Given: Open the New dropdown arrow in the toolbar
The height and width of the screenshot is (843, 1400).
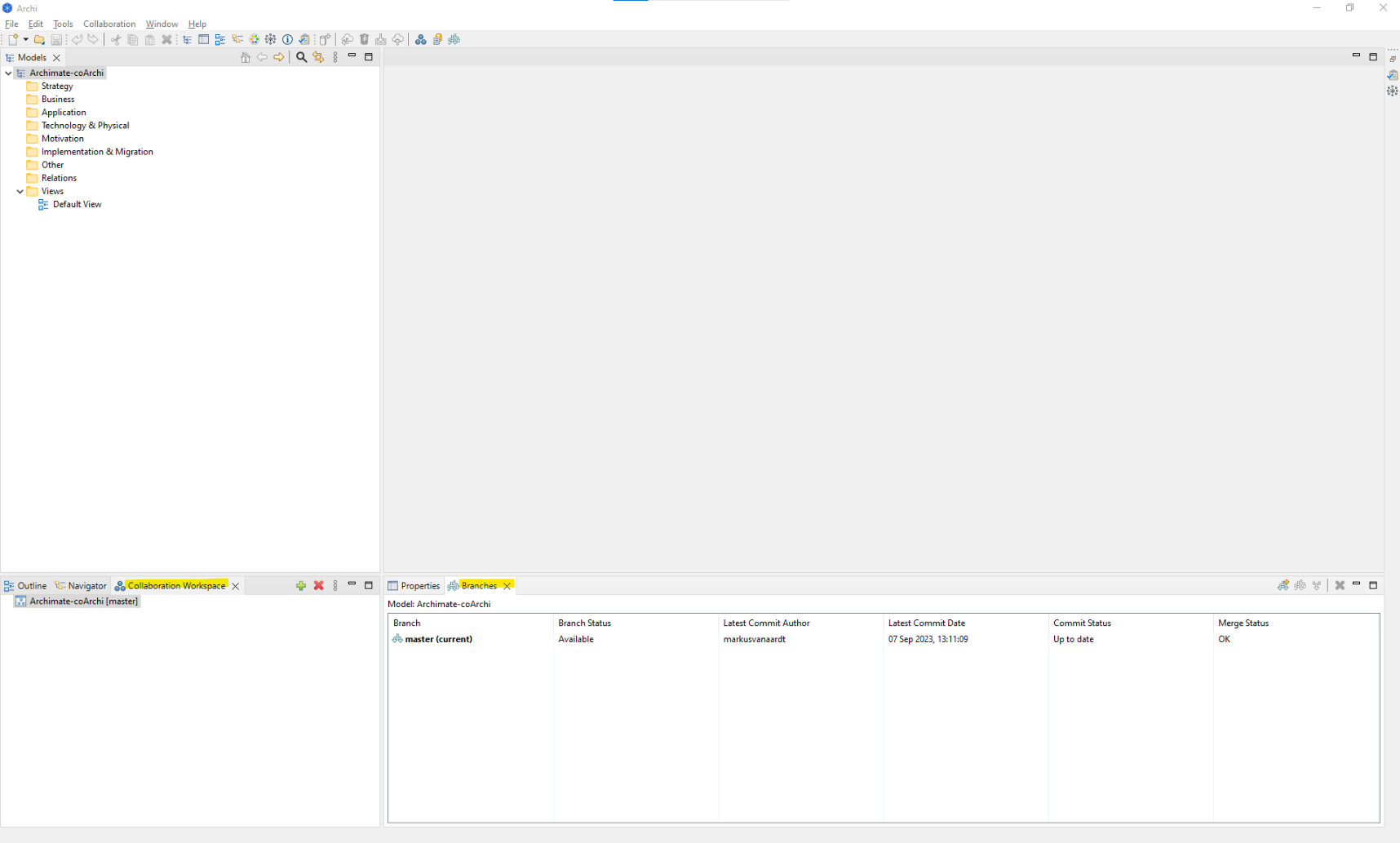Looking at the screenshot, I should (x=24, y=39).
